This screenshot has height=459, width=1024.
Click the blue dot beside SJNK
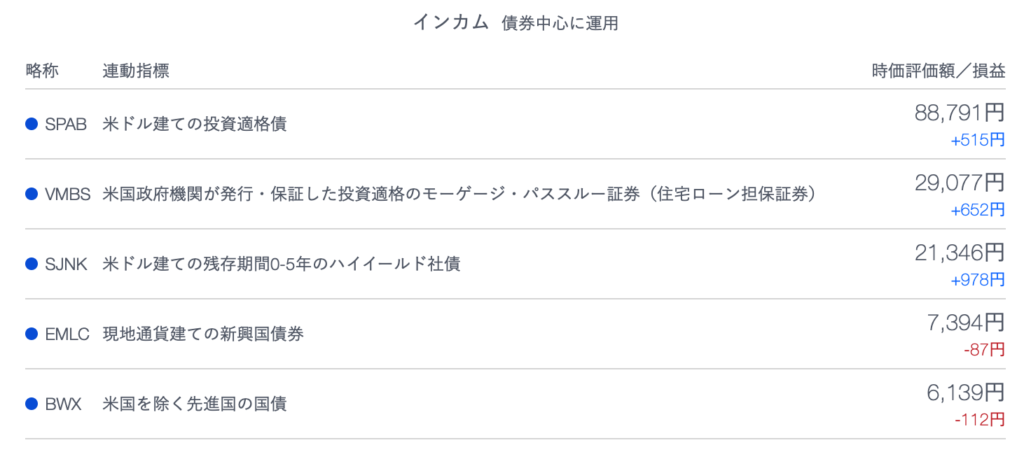(32, 264)
